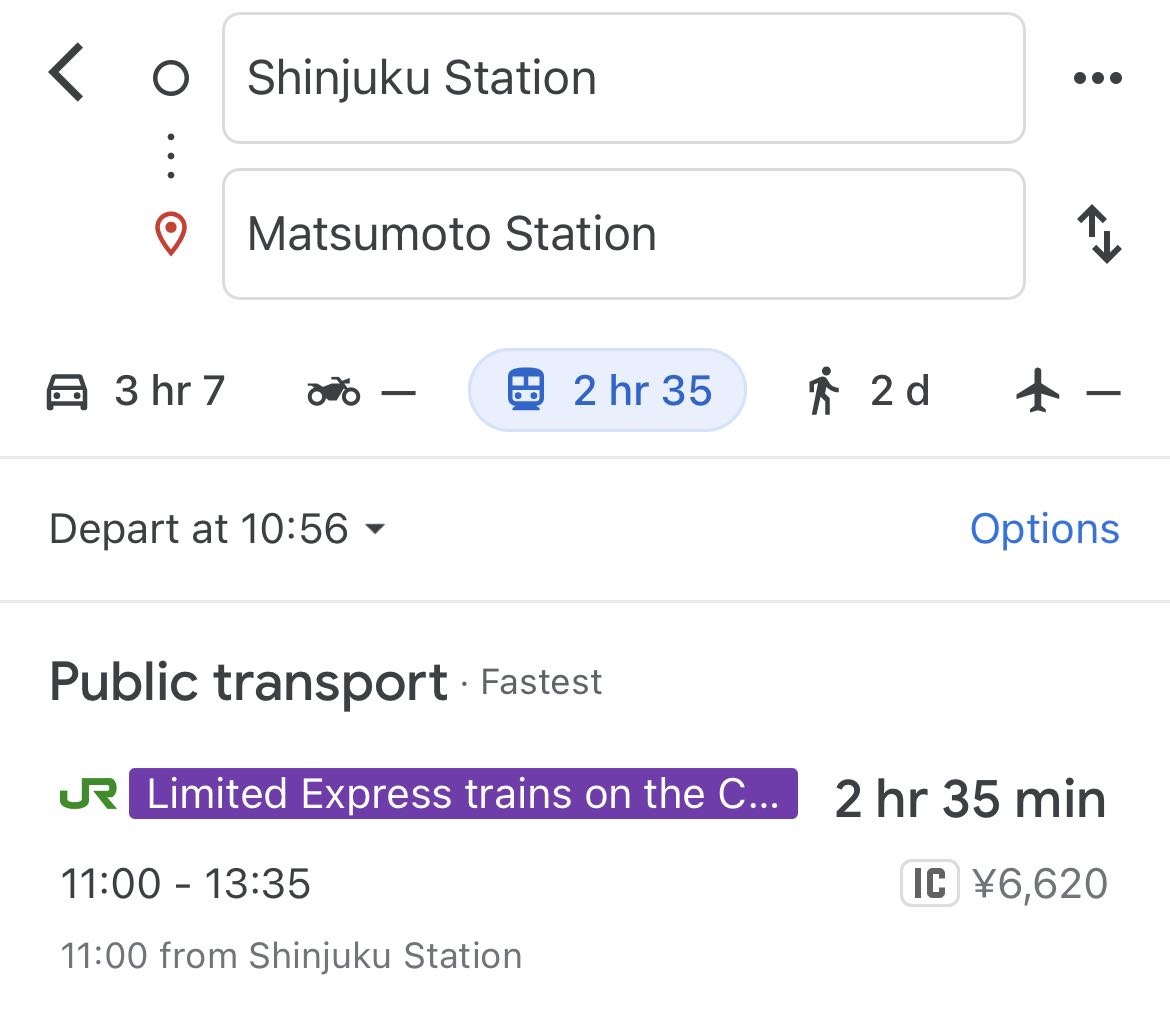The image size is (1170, 1009).
Task: Select driving mode with the car icon
Action: (135, 391)
